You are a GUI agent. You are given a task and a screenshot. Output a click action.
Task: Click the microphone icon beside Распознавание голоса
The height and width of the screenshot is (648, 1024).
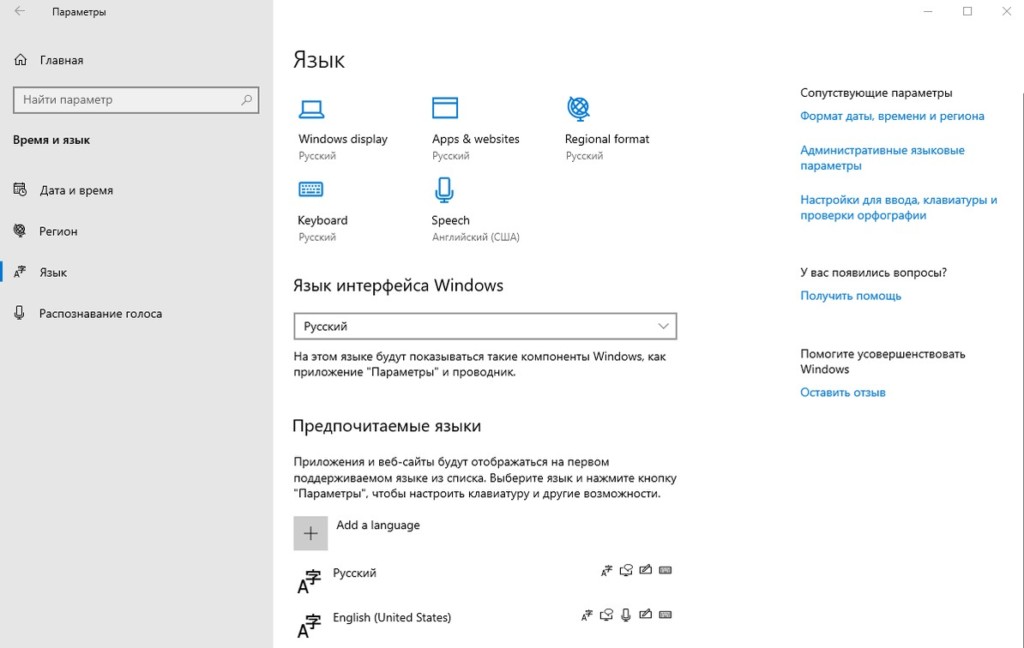pyautogui.click(x=20, y=313)
